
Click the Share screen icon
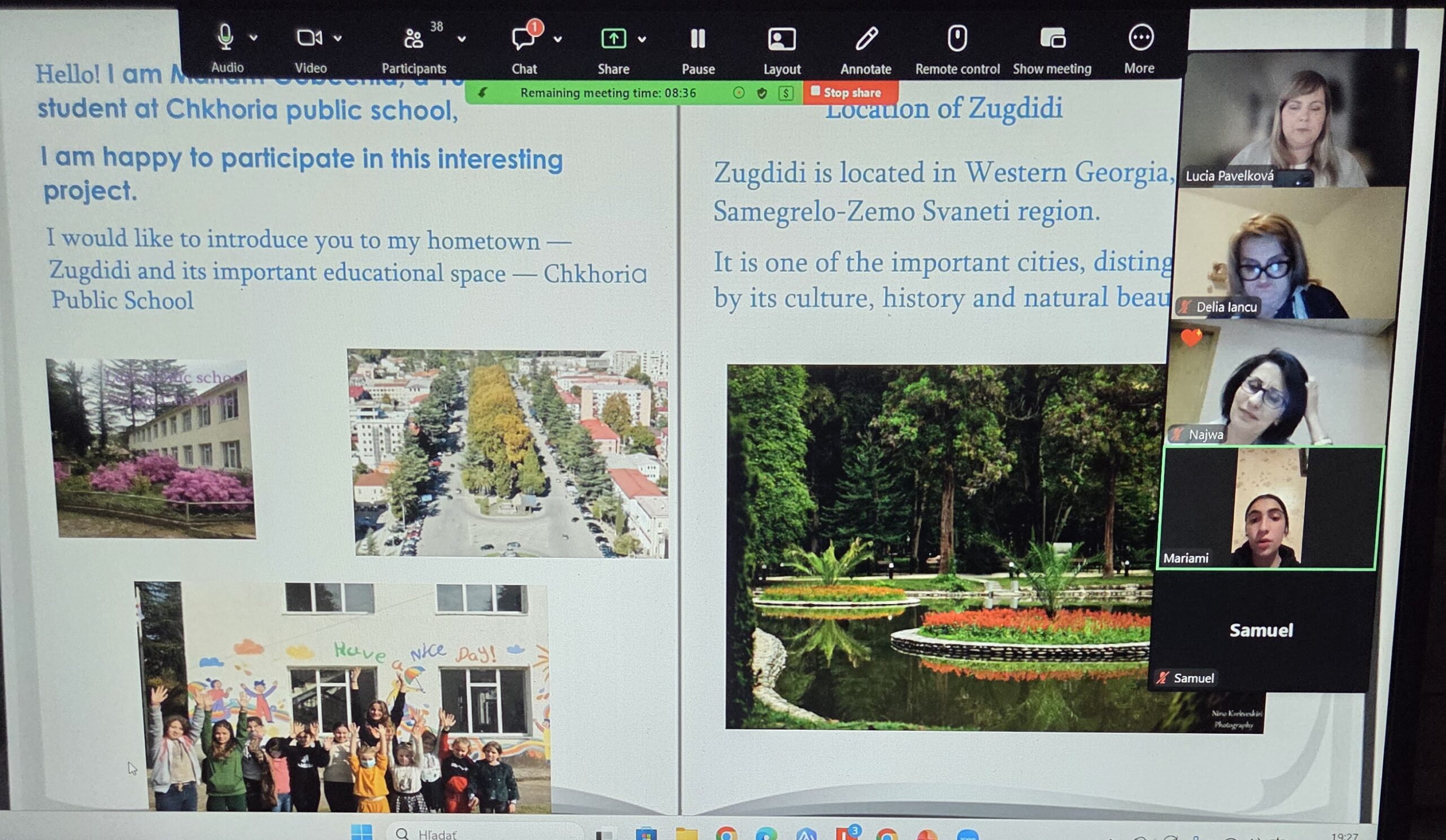click(613, 39)
